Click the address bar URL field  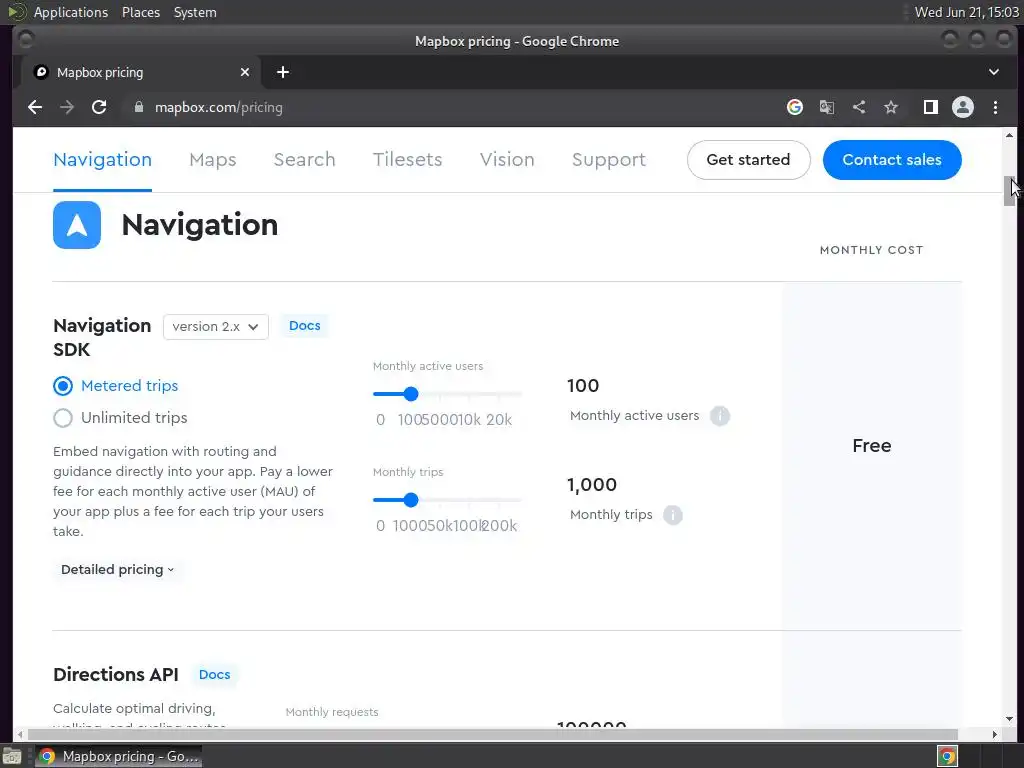point(451,107)
